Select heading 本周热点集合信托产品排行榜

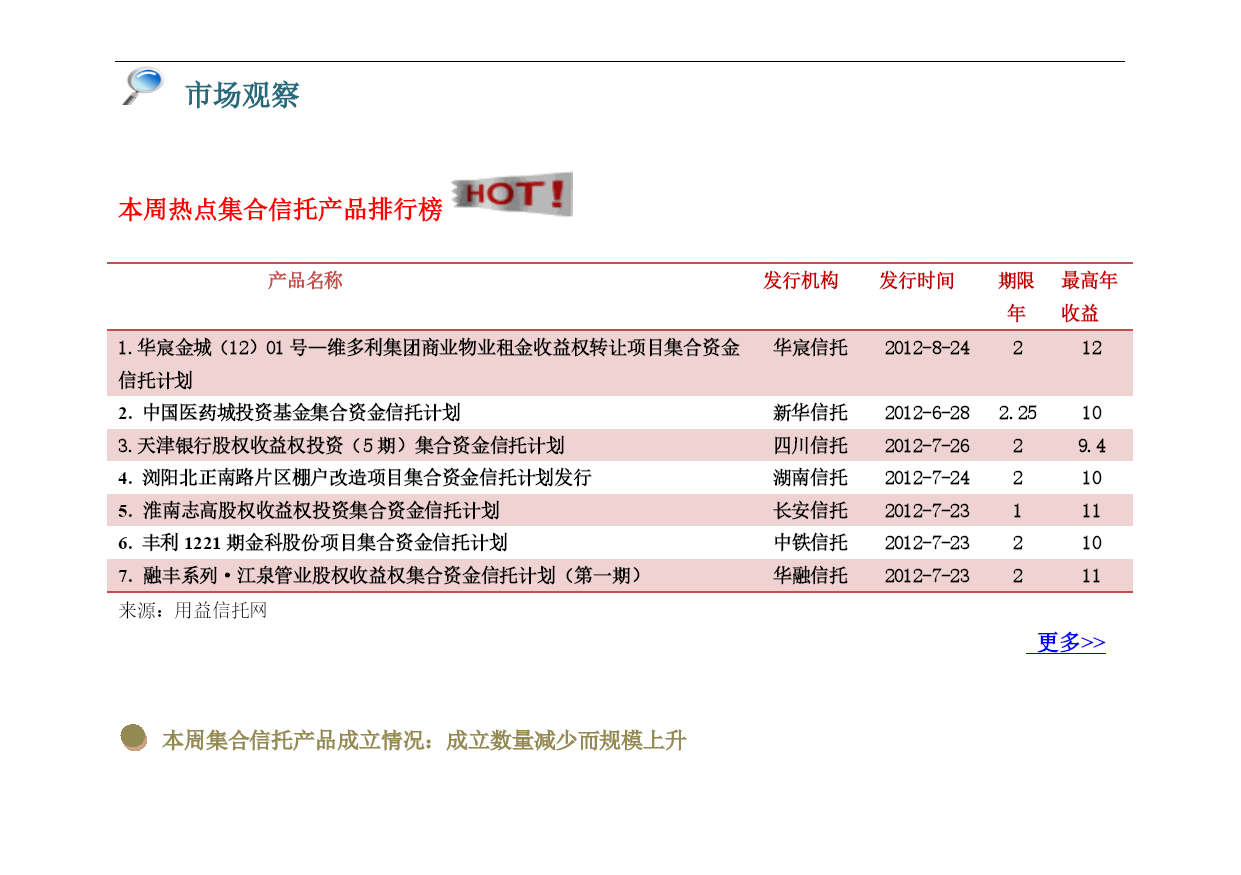click(280, 210)
